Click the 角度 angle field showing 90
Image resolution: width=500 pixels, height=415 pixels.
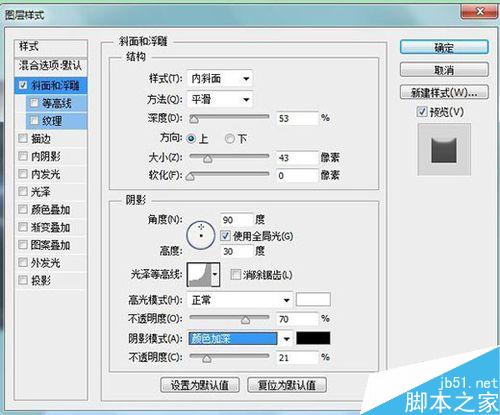[x=236, y=220]
